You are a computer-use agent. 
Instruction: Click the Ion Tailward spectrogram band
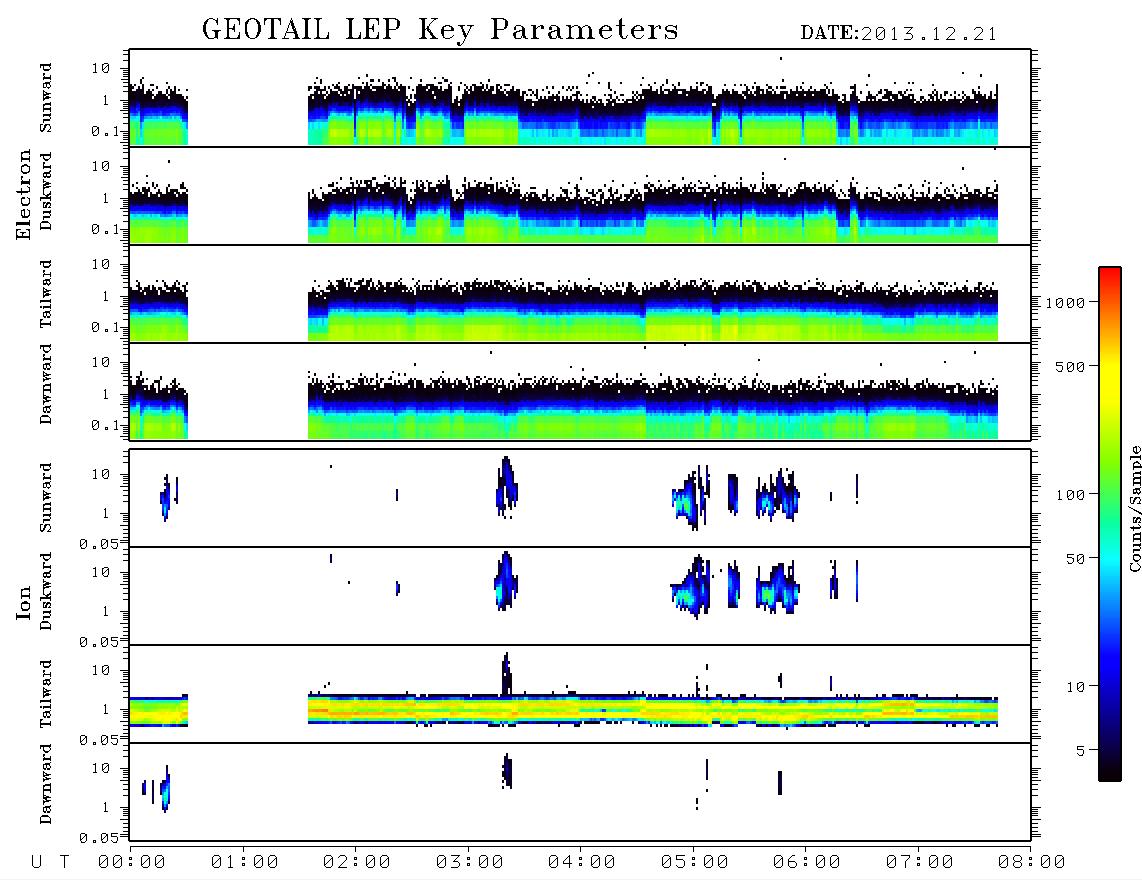pyautogui.click(x=653, y=710)
